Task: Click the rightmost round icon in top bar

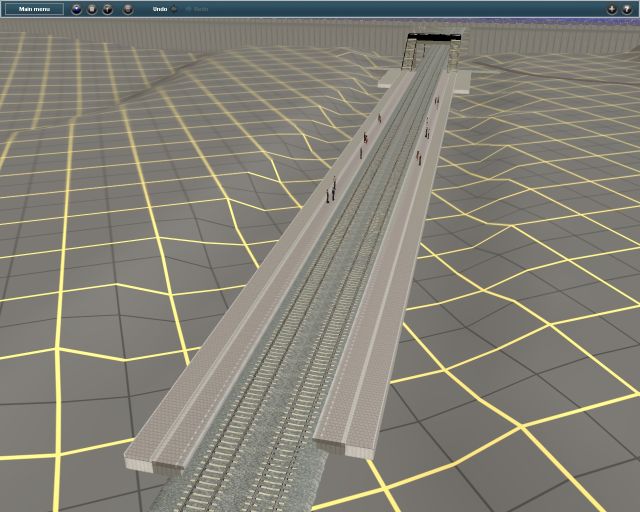Action: click(627, 9)
